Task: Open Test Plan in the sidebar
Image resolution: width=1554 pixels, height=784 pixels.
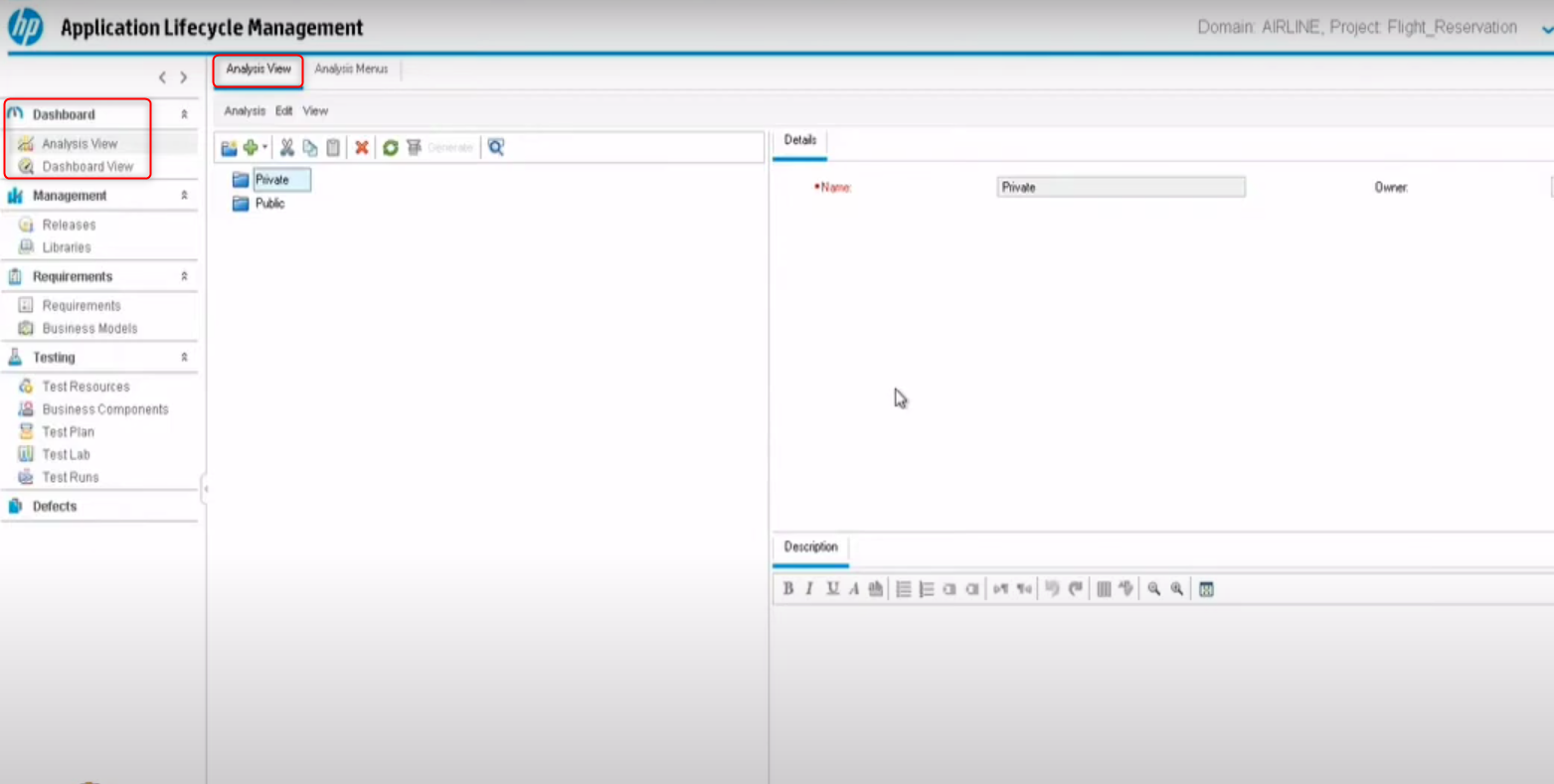Action: pyautogui.click(x=68, y=432)
